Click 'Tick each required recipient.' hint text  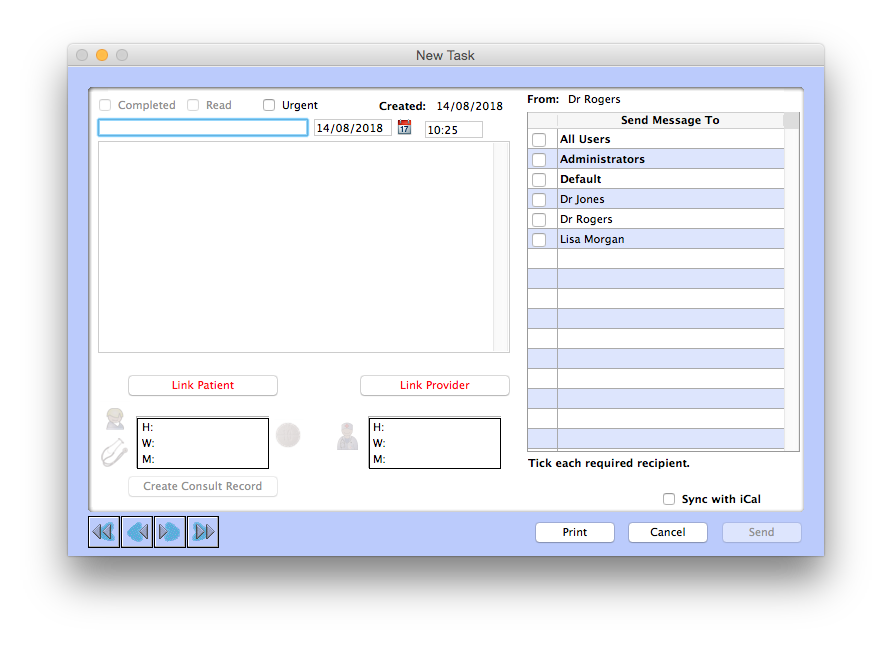coord(609,463)
